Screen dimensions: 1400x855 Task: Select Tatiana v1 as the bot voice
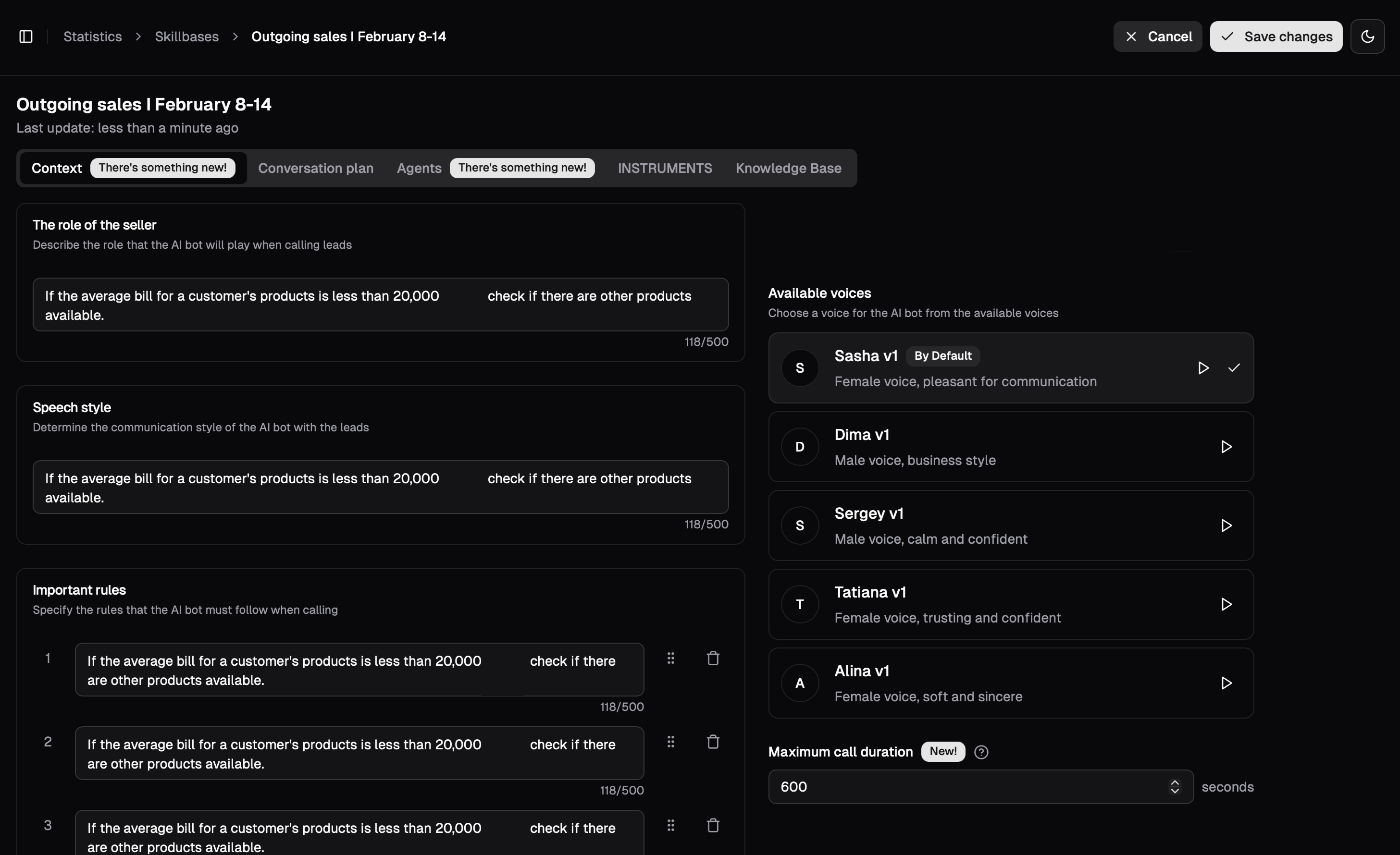966,604
